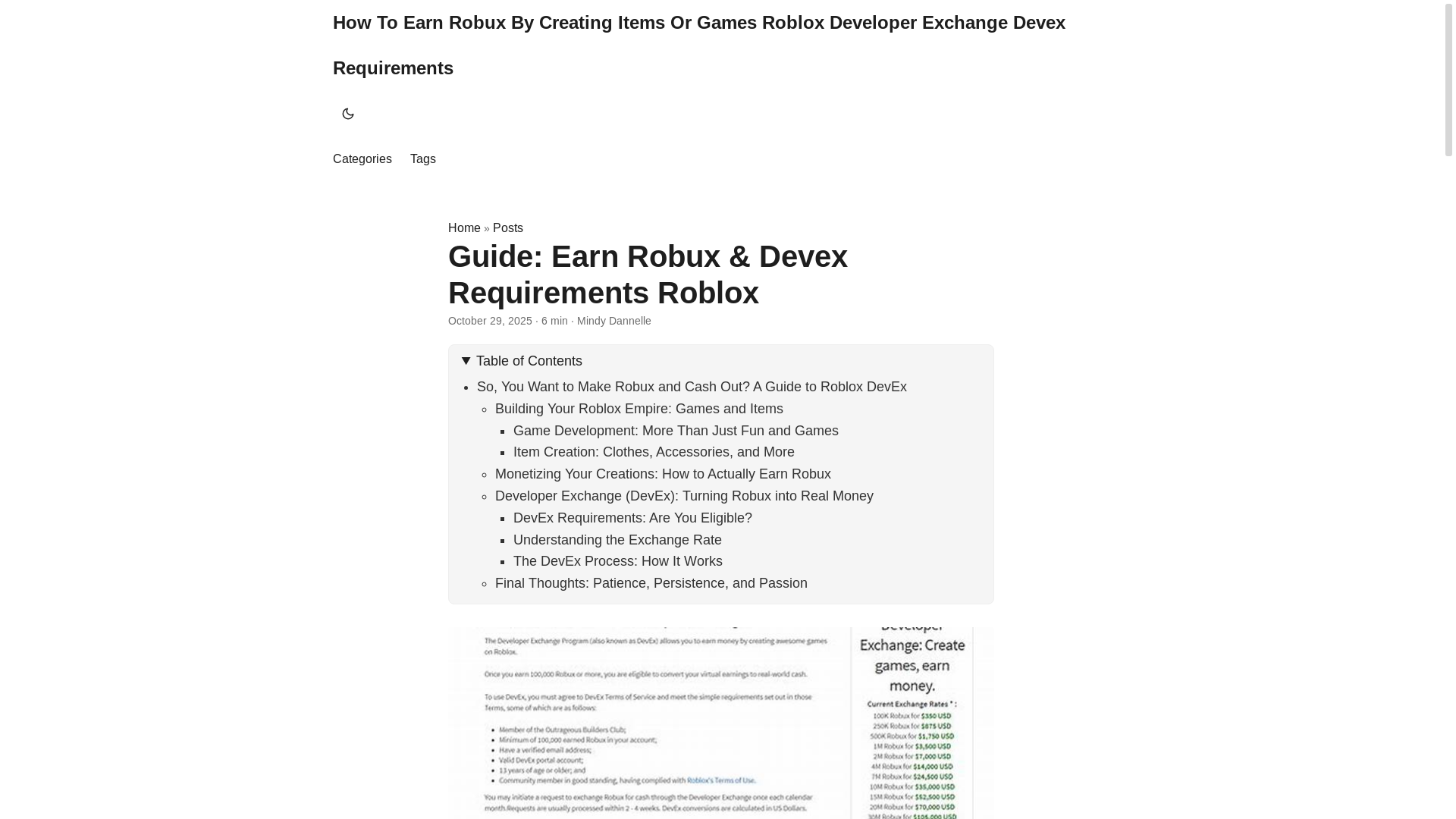Go to Posts breadcrumb link
Viewport: 1456px width, 819px height.
(507, 228)
